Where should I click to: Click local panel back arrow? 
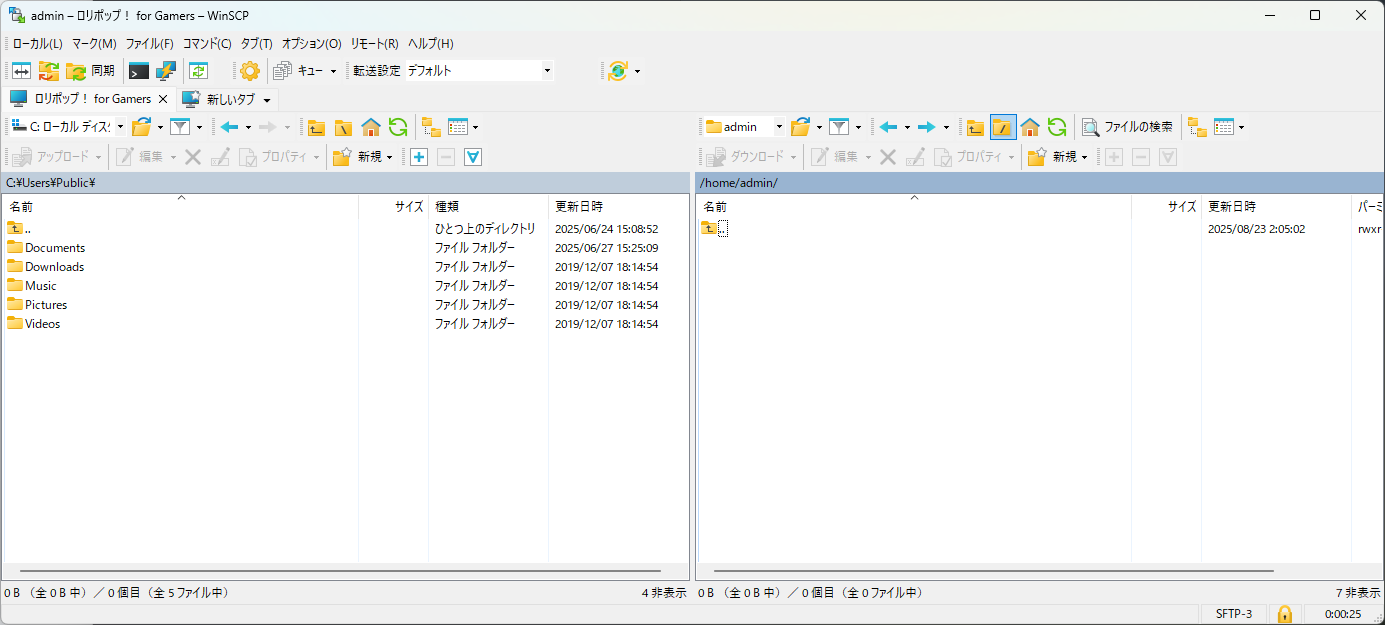click(x=230, y=127)
